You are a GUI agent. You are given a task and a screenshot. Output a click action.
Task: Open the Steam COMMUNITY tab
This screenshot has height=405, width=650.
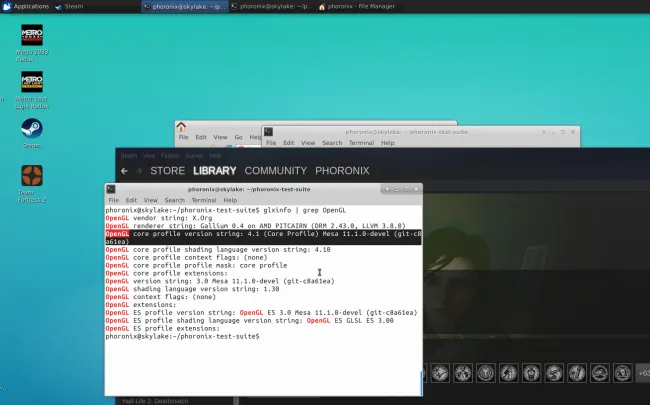point(276,171)
